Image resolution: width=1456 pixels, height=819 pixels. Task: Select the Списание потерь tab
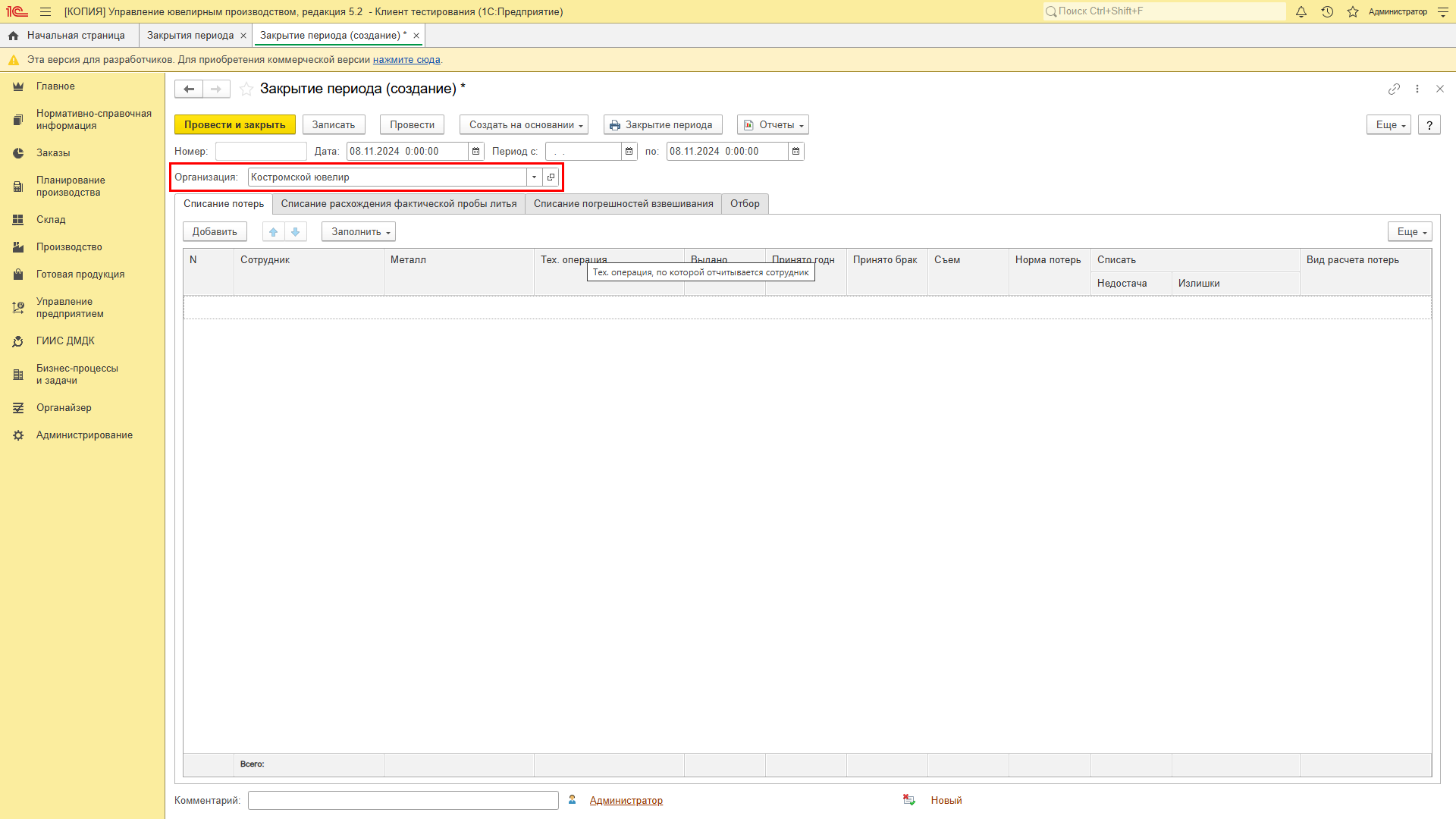[x=224, y=204]
